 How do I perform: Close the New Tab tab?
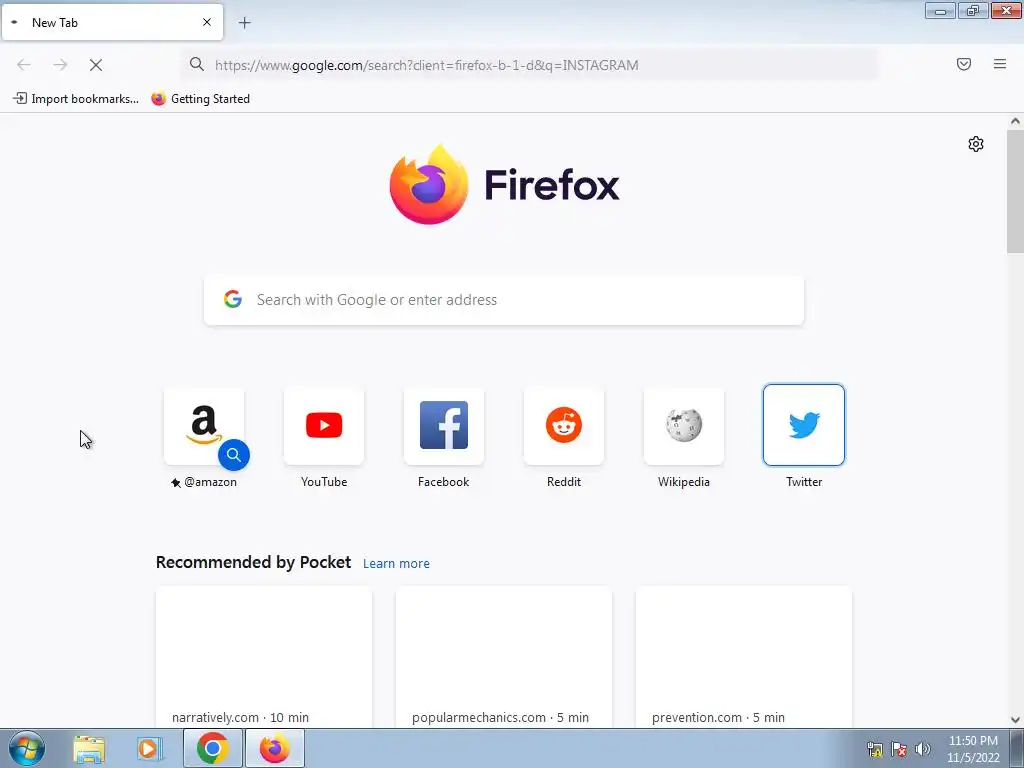pos(207,22)
